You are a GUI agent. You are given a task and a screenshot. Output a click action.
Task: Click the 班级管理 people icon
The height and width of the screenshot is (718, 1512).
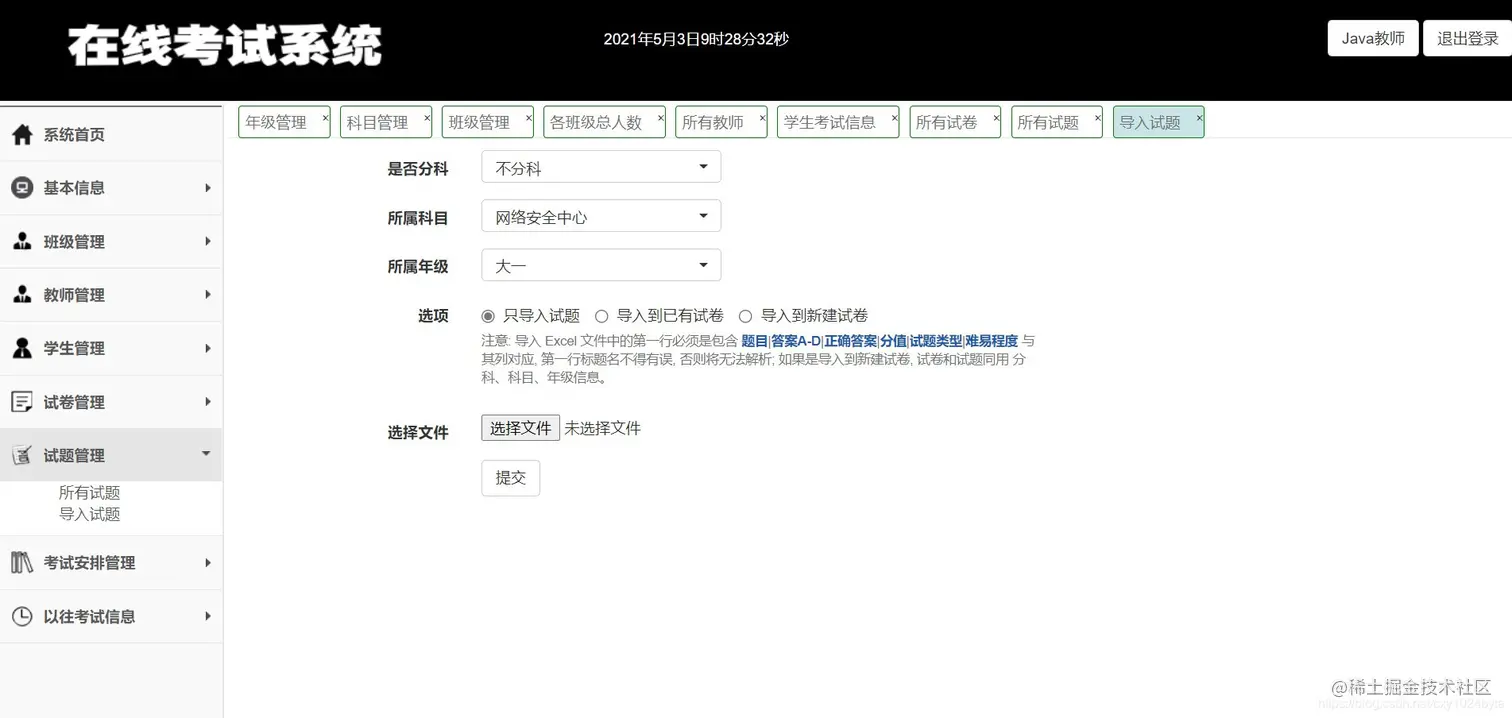click(22, 242)
